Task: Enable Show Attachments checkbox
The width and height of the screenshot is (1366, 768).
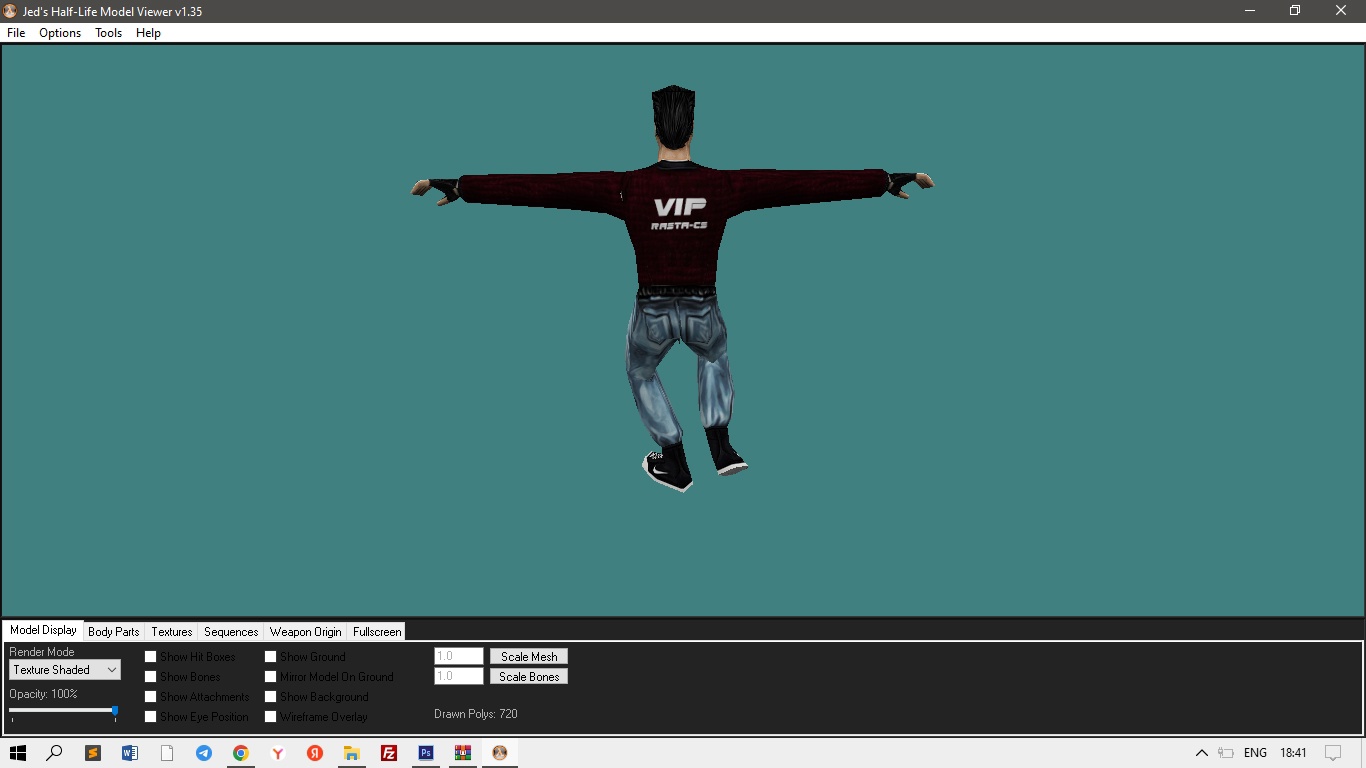Action: [x=150, y=697]
